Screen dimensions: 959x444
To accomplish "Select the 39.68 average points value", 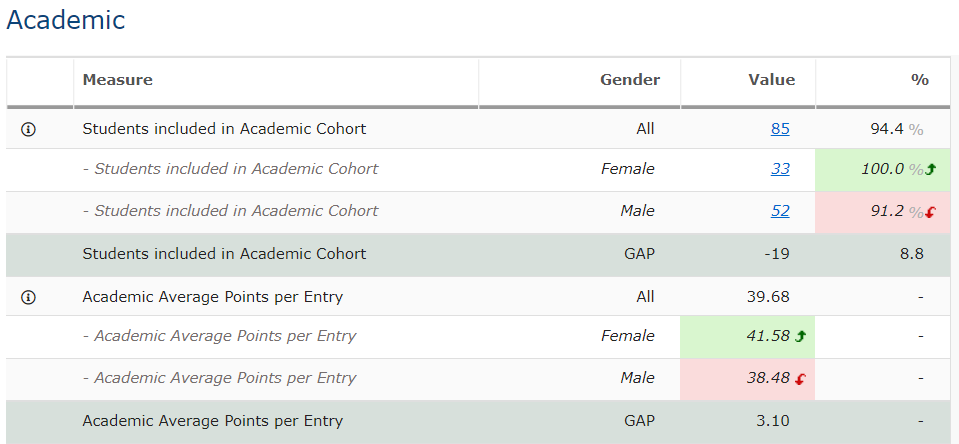I will [x=767, y=296].
